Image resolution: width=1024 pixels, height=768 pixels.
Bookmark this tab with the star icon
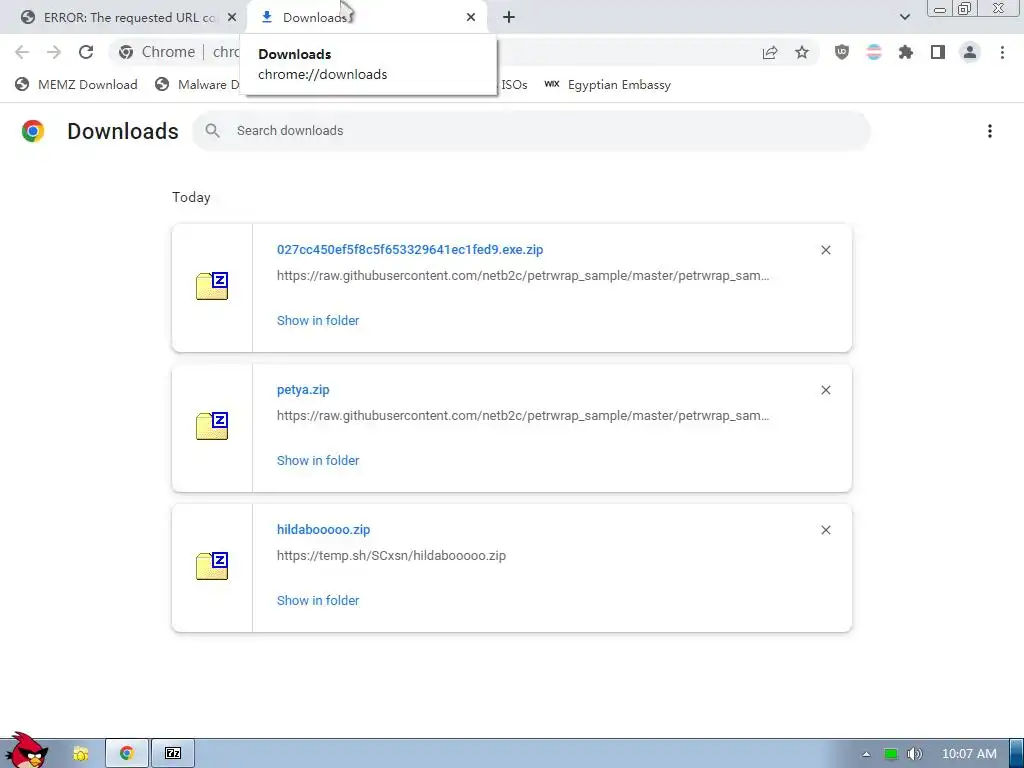(802, 52)
